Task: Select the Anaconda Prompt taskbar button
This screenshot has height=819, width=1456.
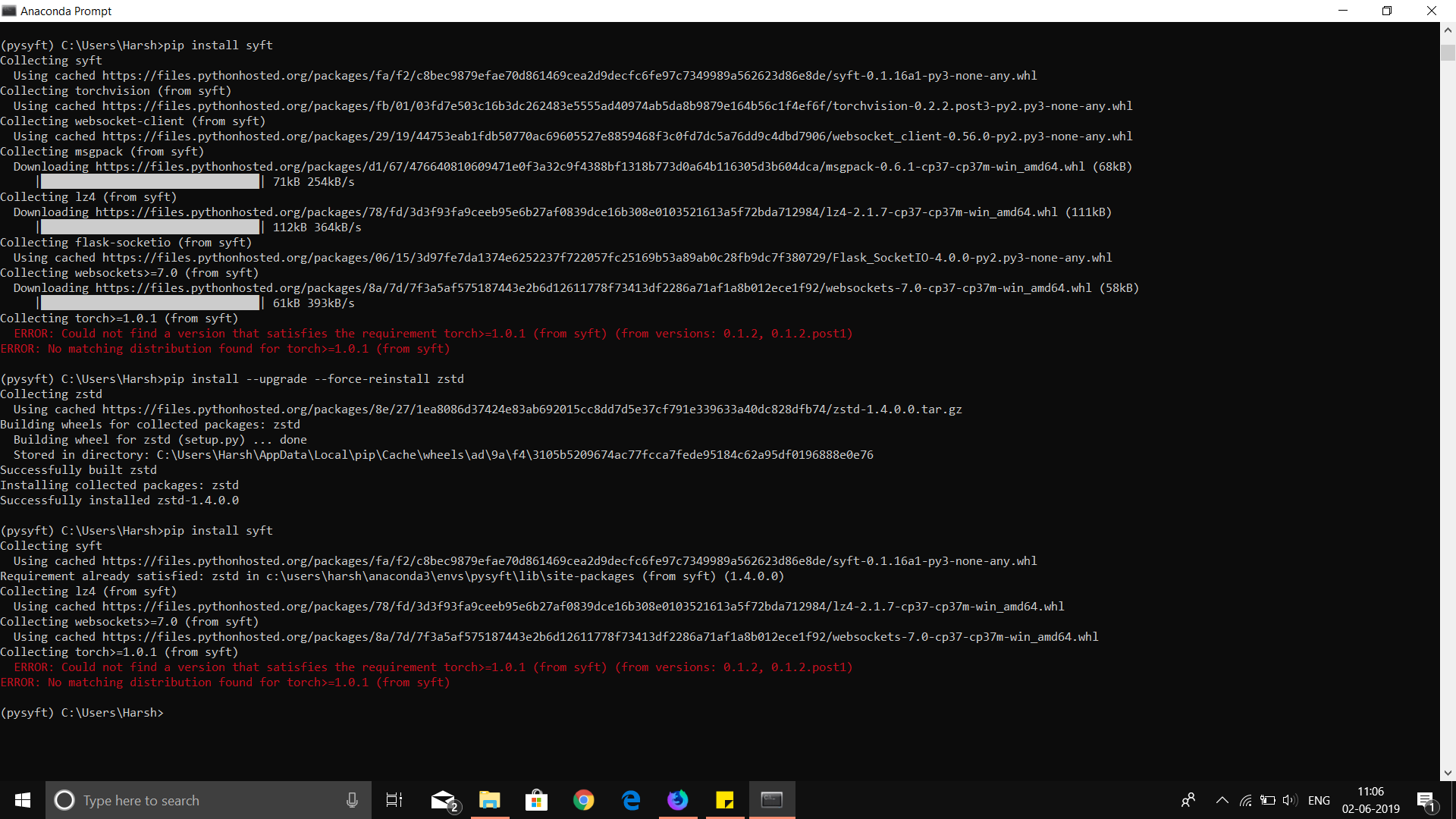Action: coord(772,800)
